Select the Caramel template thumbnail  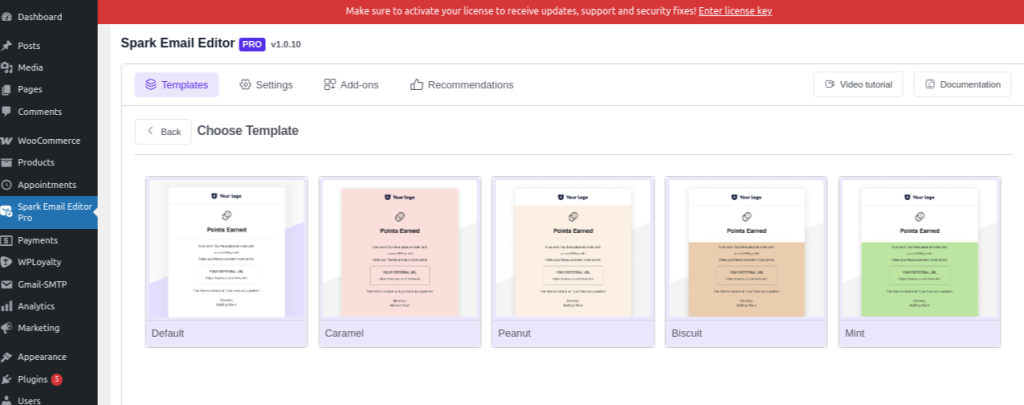(x=400, y=249)
